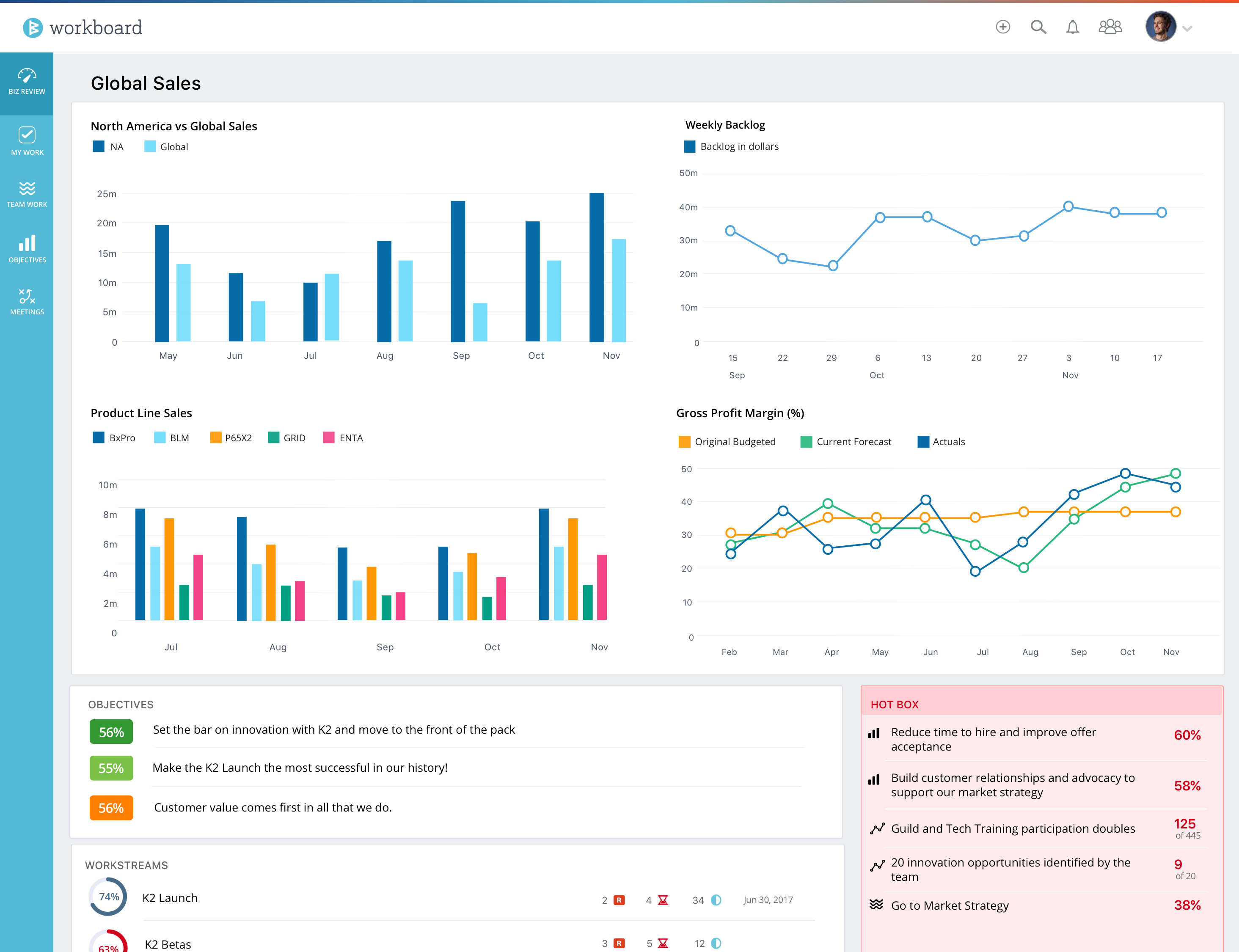Viewport: 1239px width, 952px height.
Task: Click the Objectives sidebar icon
Action: 27,249
